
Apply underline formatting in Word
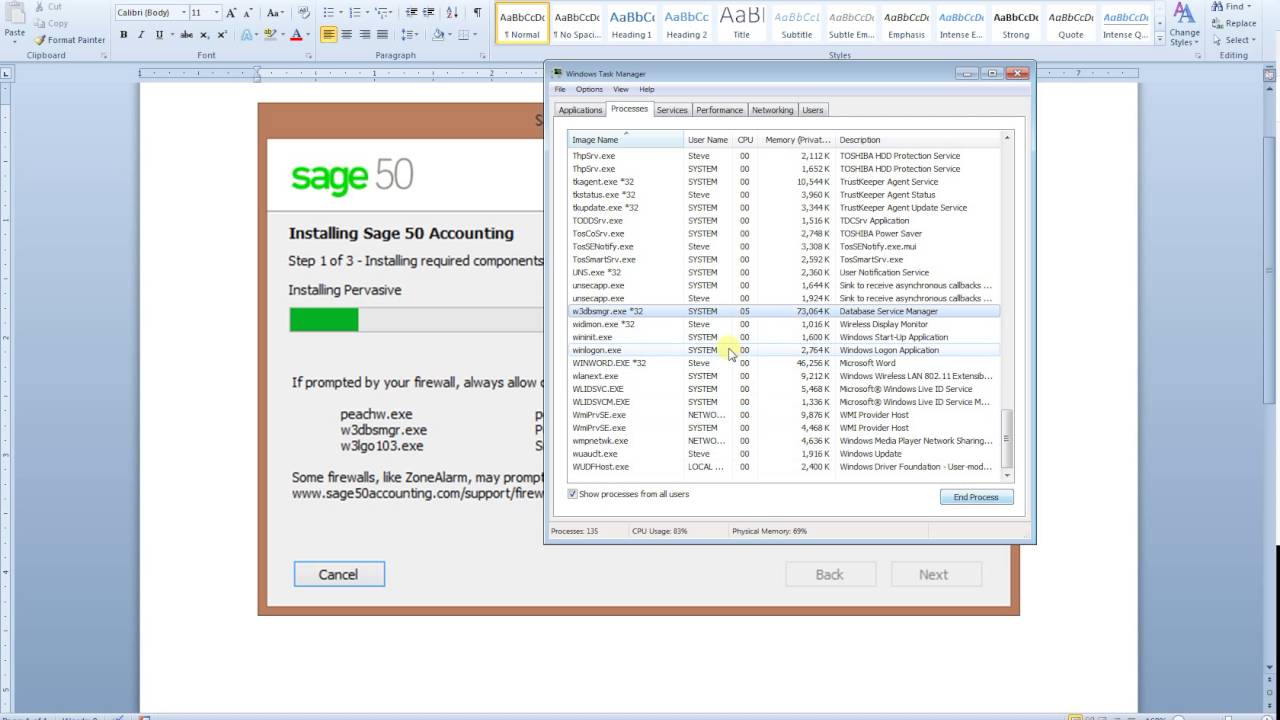pyautogui.click(x=160, y=34)
